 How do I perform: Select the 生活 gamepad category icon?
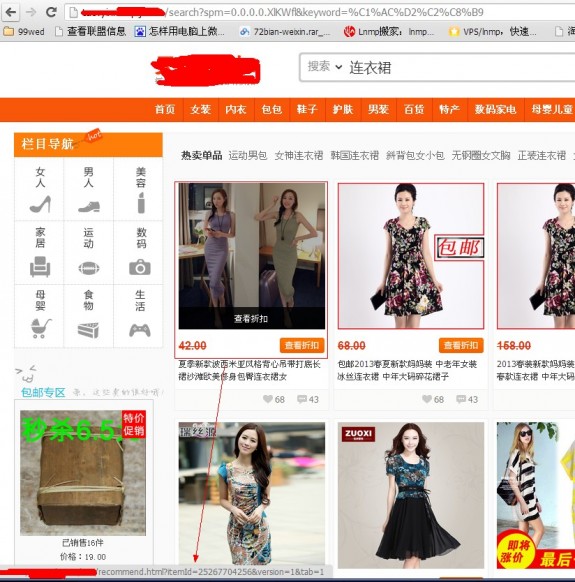[140, 330]
